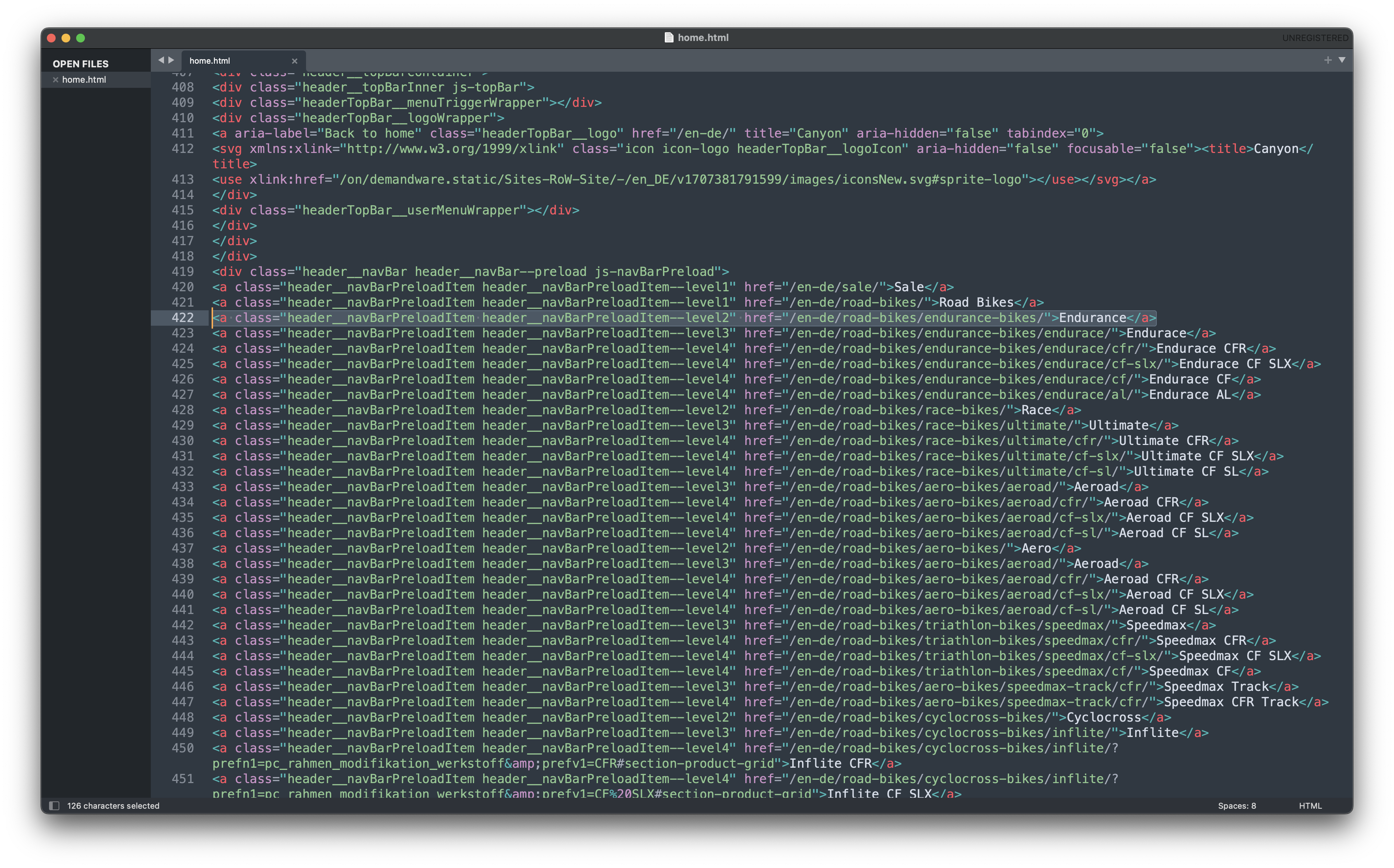This screenshot has height=868, width=1394.
Task: Click the '126 characters selected' status text
Action: pos(113,805)
